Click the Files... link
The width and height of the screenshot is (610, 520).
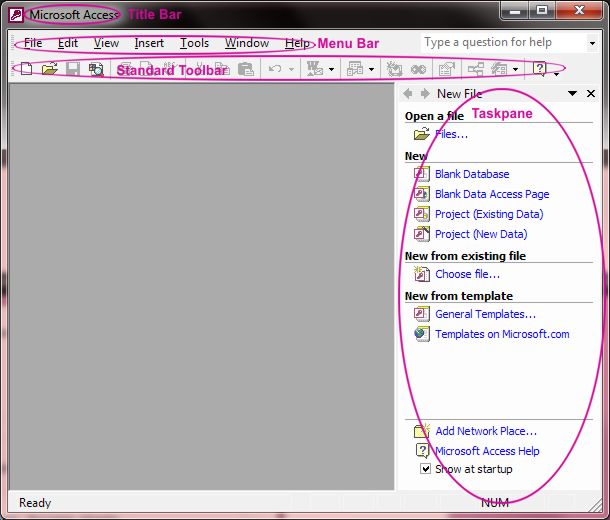(451, 134)
